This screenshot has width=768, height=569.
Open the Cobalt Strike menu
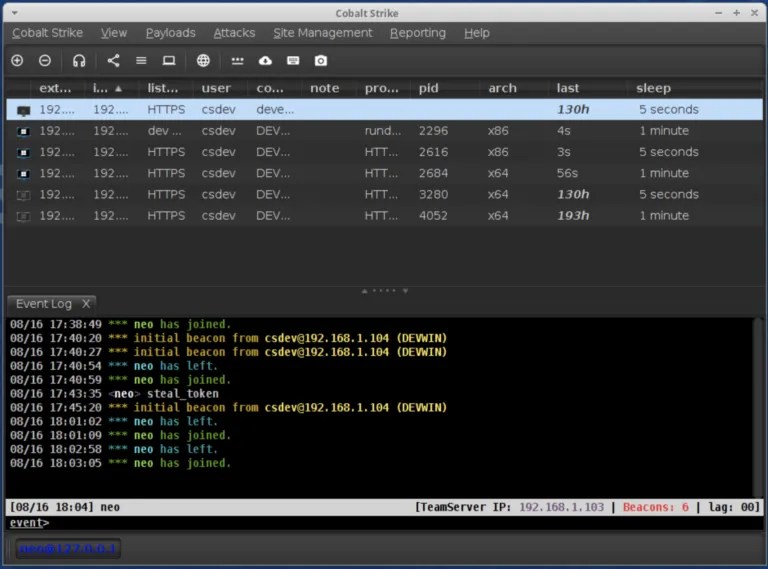[x=48, y=33]
